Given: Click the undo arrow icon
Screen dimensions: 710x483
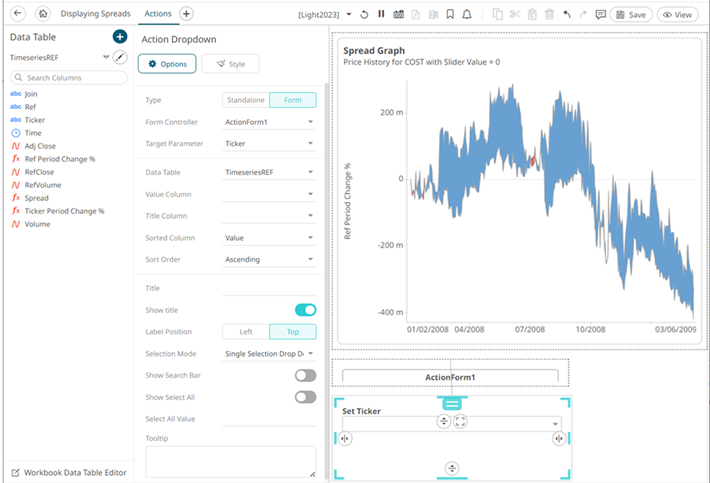Looking at the screenshot, I should tap(567, 14).
